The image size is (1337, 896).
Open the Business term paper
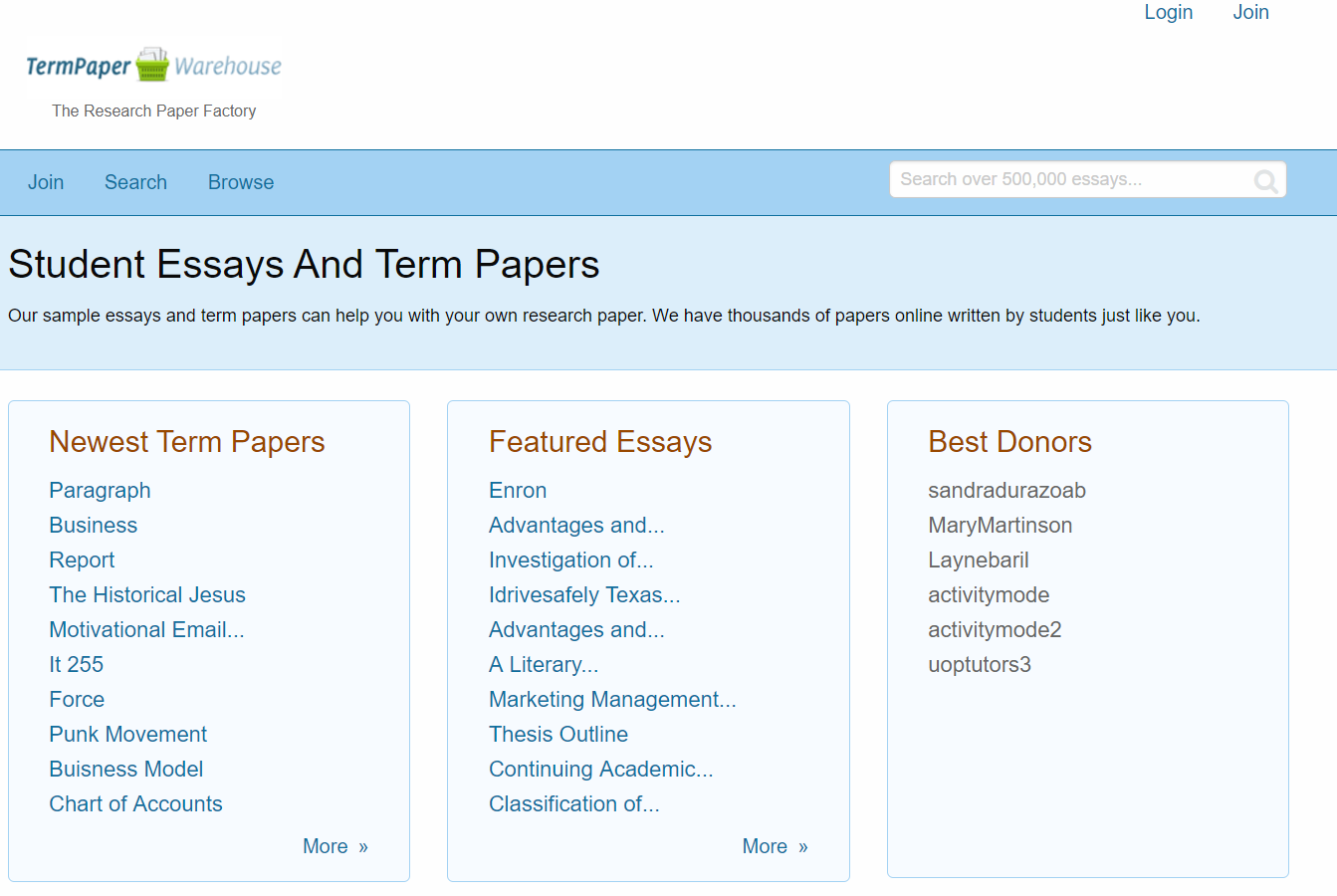94,525
